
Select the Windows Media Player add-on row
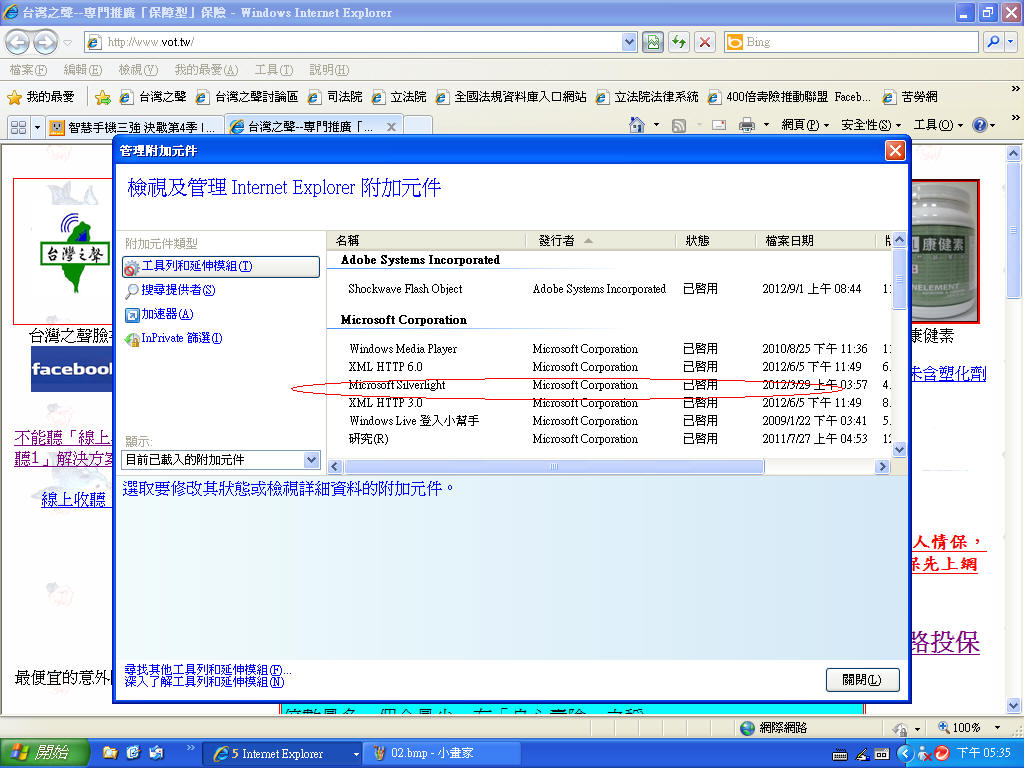[x=609, y=349]
